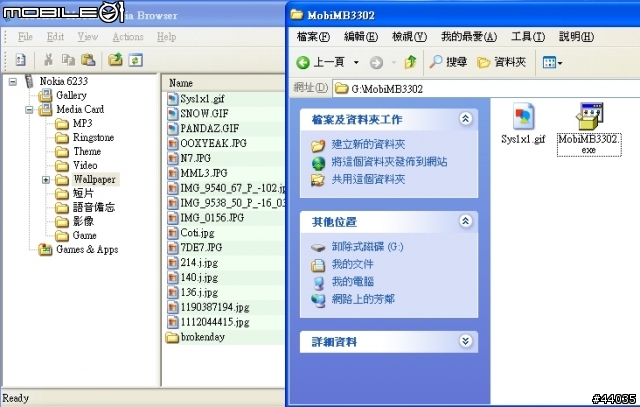Open the Views icon dropdown in Explorer
The image size is (640, 407).
click(552, 62)
